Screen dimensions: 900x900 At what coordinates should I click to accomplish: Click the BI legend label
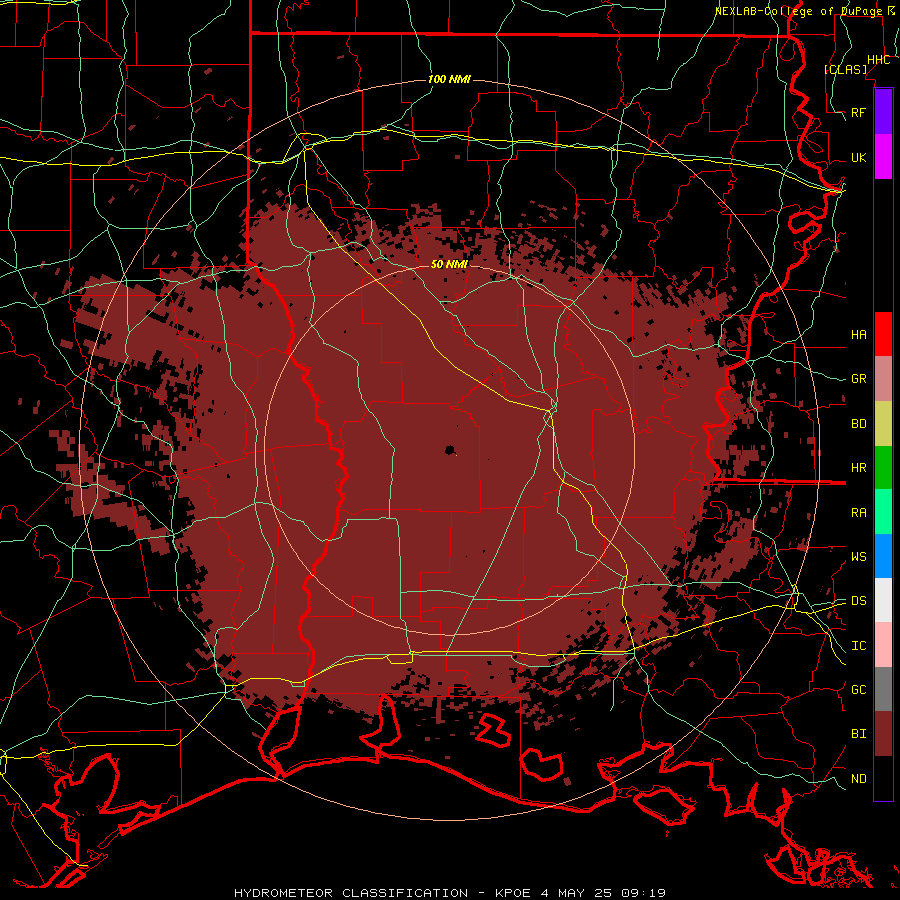point(859,734)
